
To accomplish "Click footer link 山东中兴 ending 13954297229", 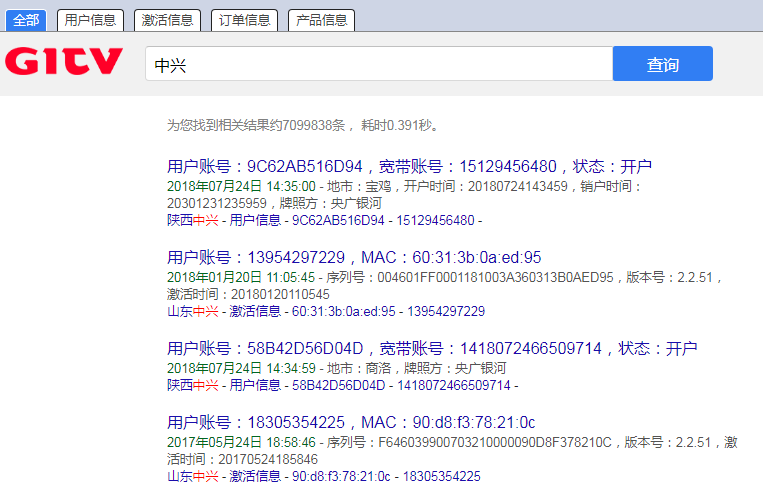I will coord(326,311).
